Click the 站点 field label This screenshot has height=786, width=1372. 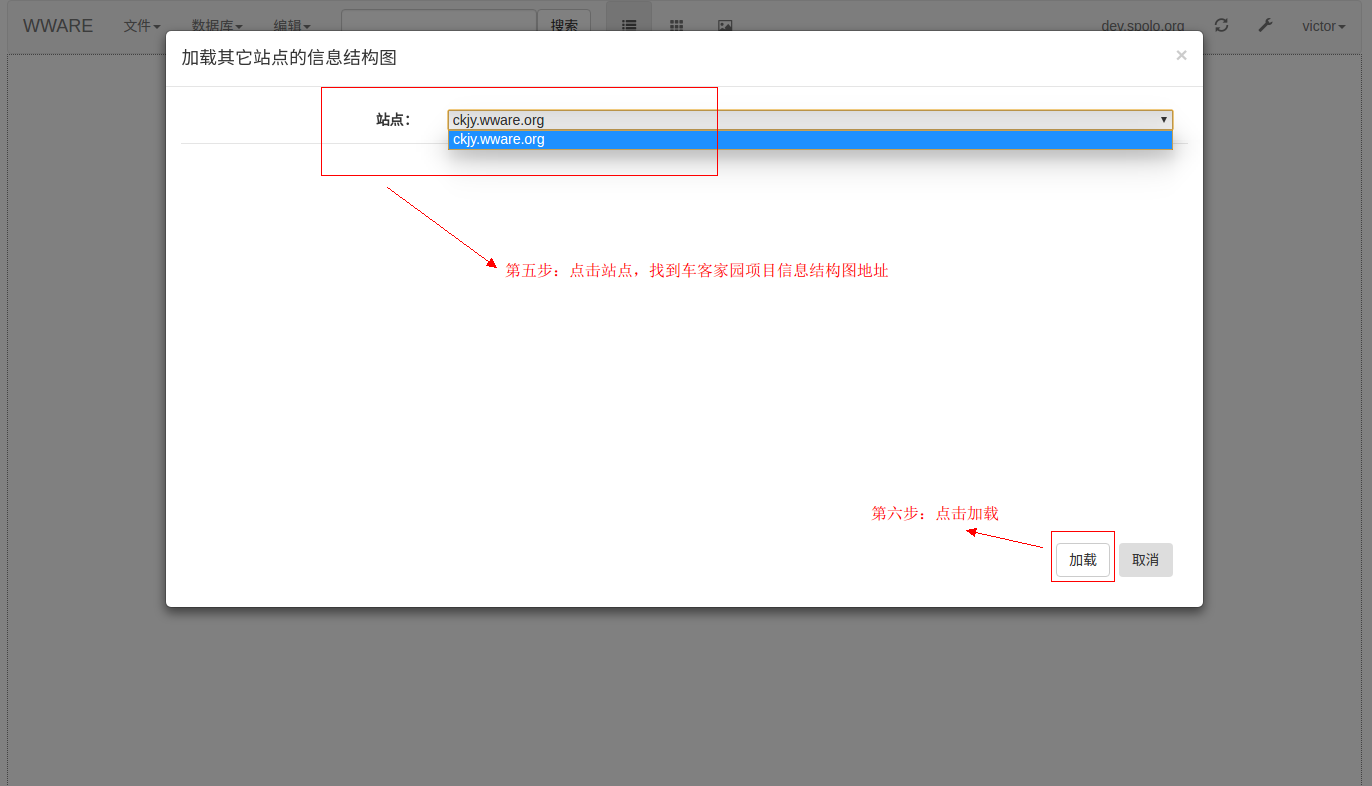coord(393,120)
